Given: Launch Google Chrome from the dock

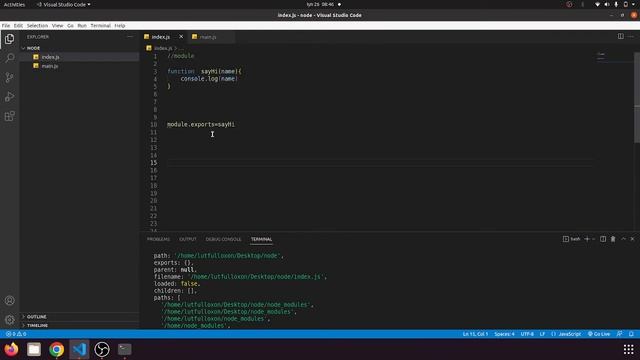Looking at the screenshot, I should pyautogui.click(x=56, y=349).
